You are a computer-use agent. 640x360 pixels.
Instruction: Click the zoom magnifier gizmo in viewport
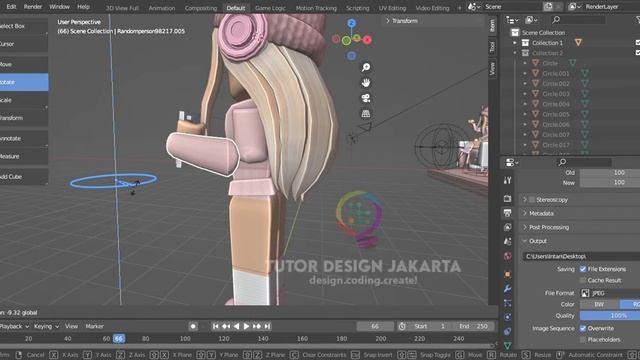tap(366, 67)
